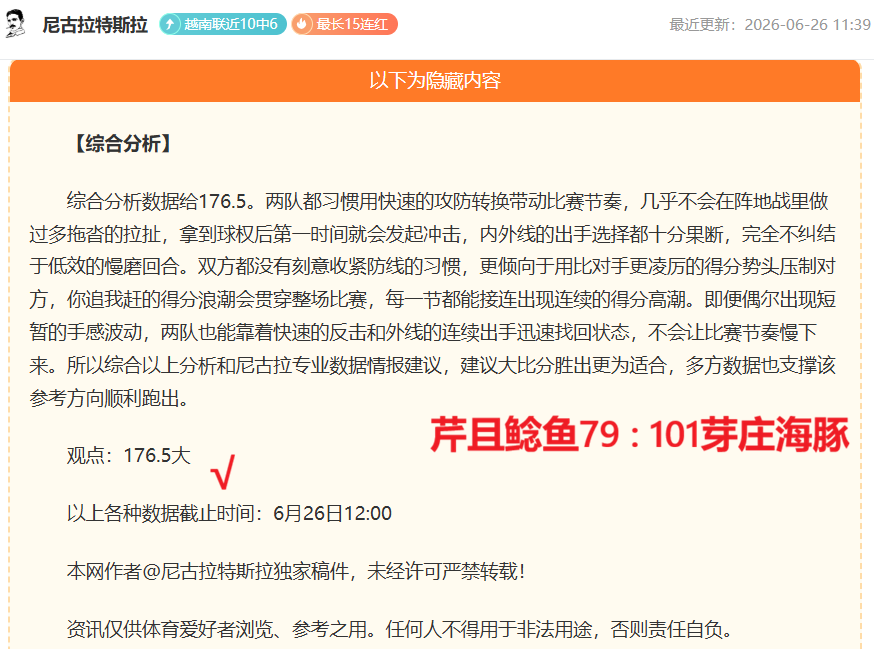
Task: Click text 建议大比分胜出更为适合
Action: 564,366
